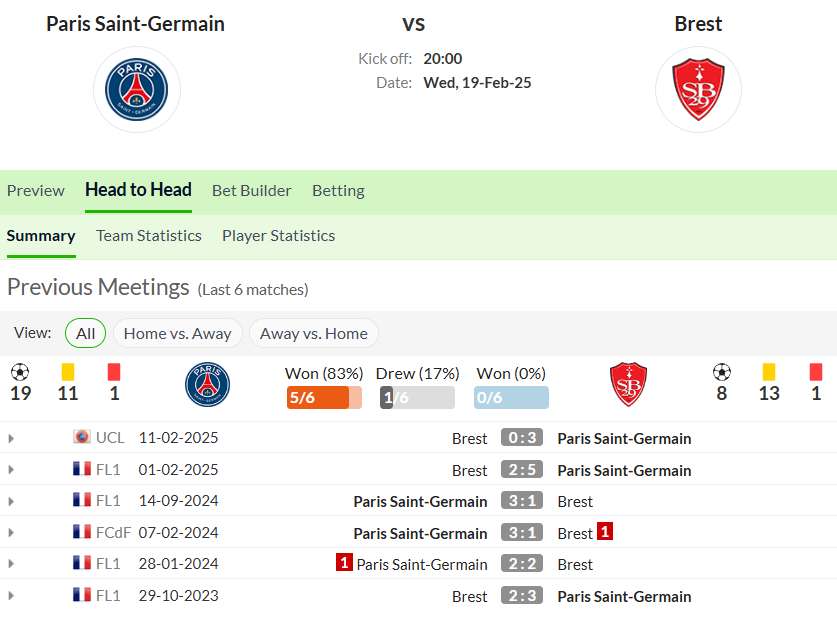837x627 pixels.
Task: Click red card badge beside Brest on 07-02-2024
Action: coord(605,531)
